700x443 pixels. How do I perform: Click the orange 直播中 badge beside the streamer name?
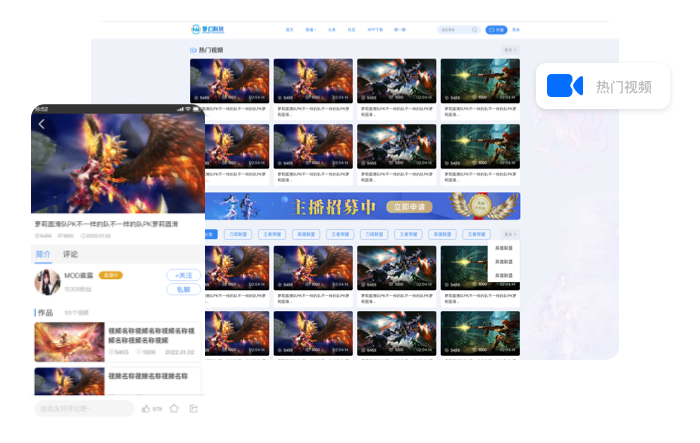110,275
